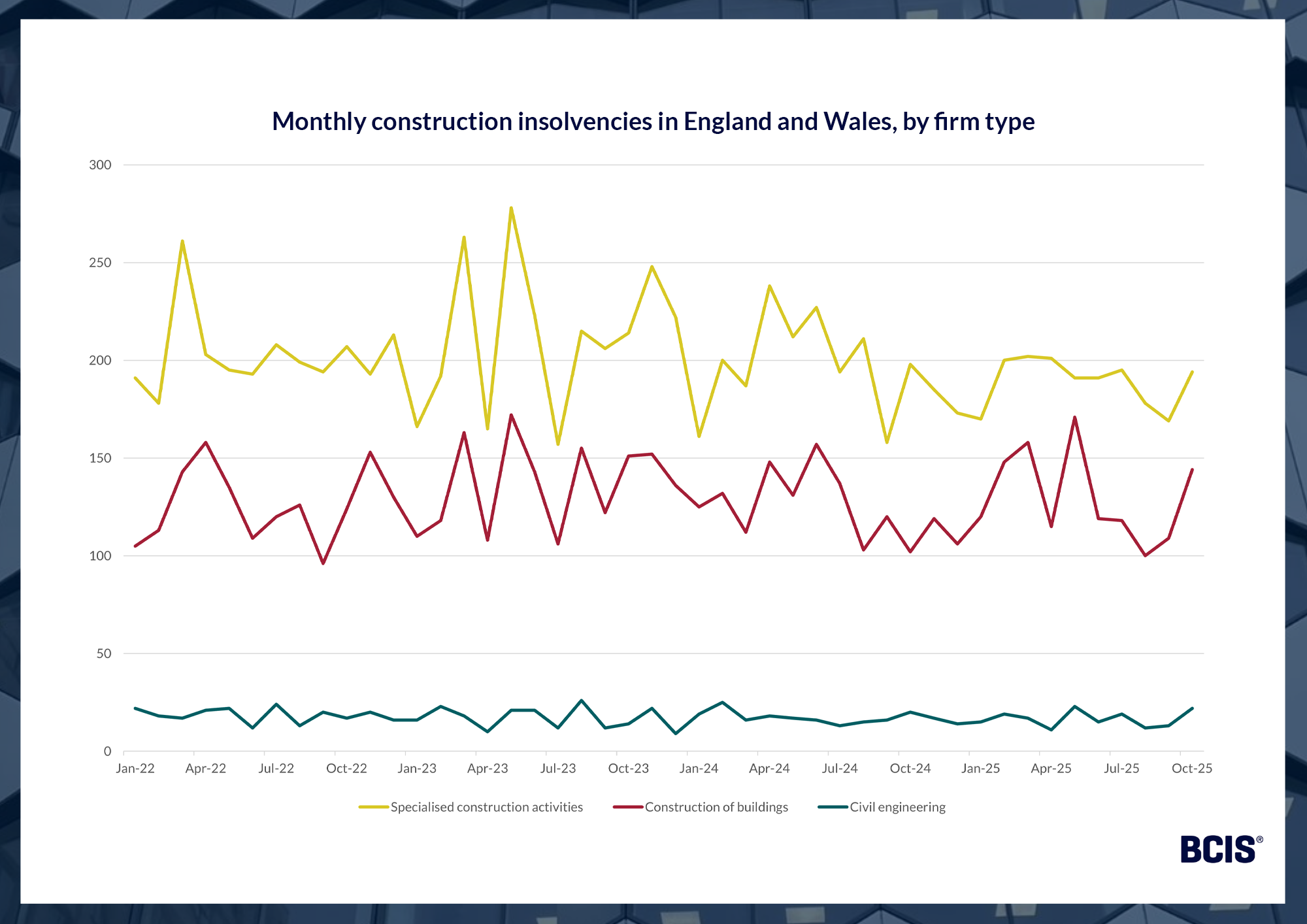This screenshot has width=1307, height=924.
Task: Click the 150 y-axis label
Action: click(x=100, y=458)
